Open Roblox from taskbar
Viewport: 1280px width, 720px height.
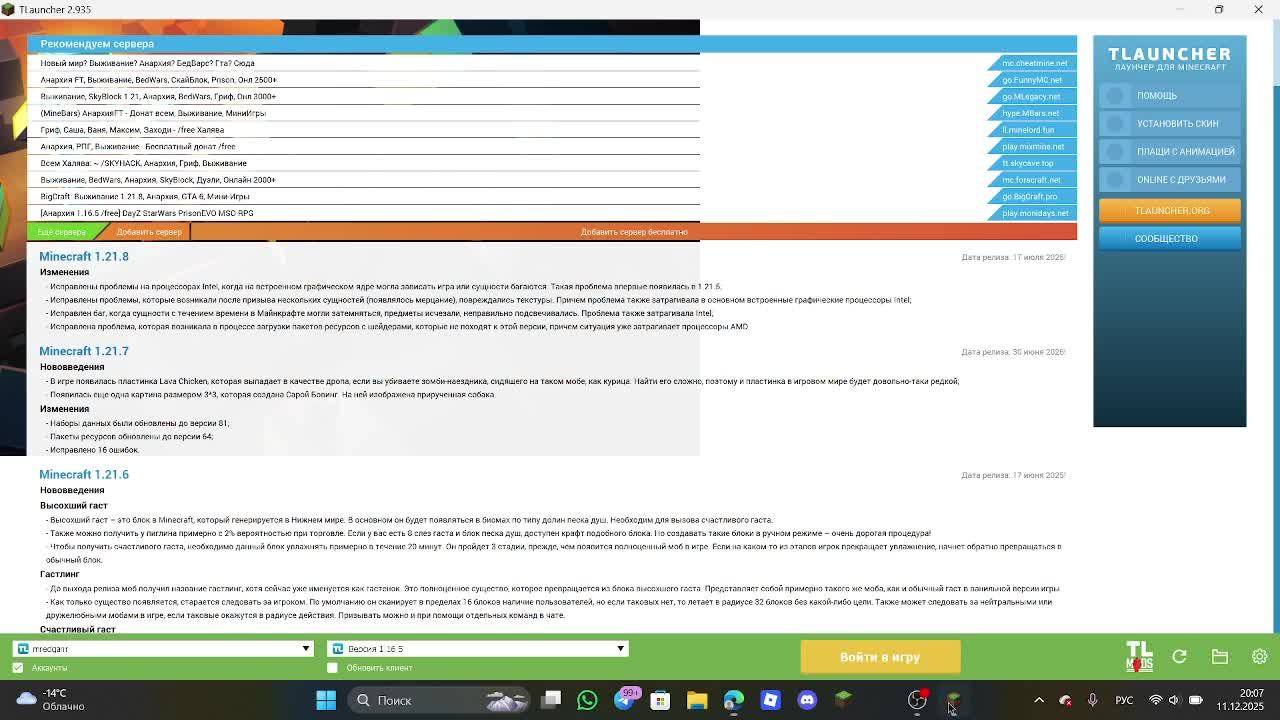770,700
